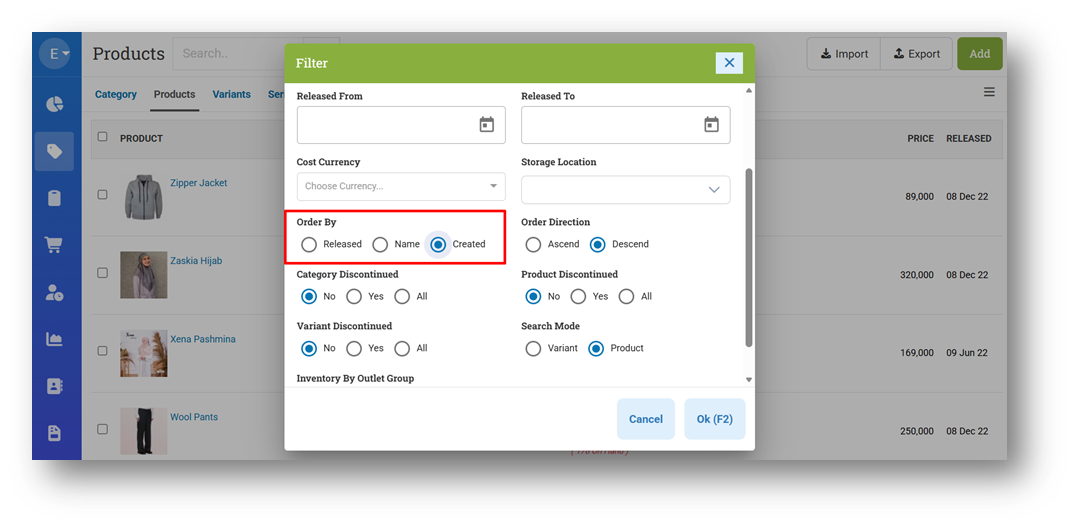
Task: Click the Export button
Action: coord(916,54)
